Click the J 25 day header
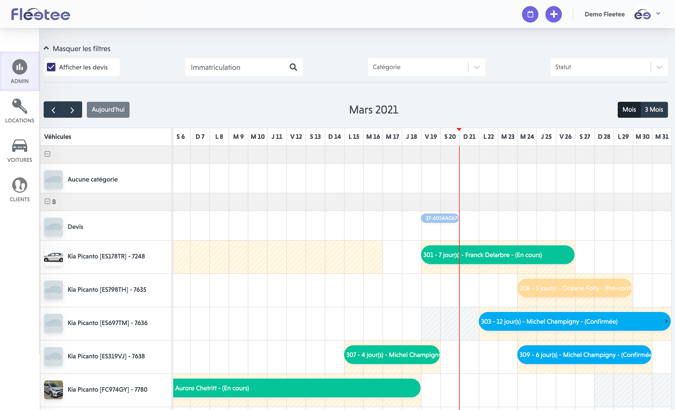The image size is (675, 410). point(546,137)
